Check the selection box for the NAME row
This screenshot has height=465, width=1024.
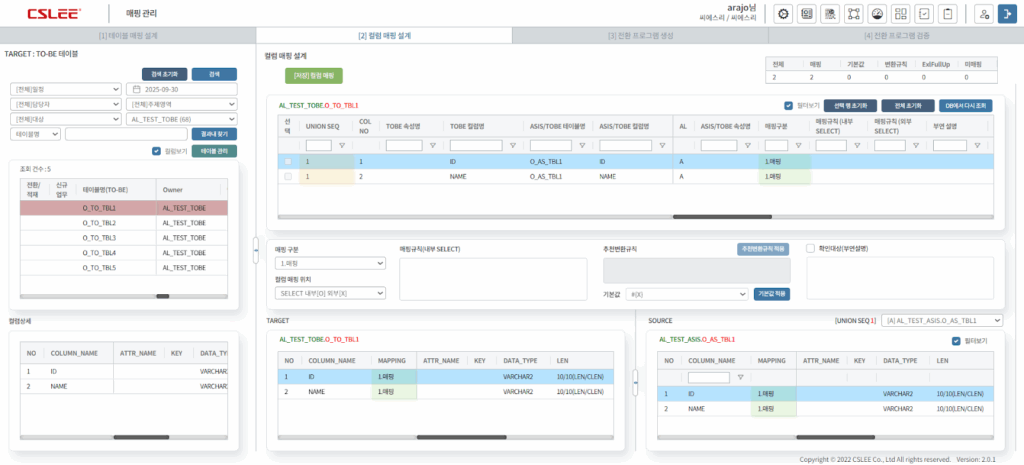point(288,177)
